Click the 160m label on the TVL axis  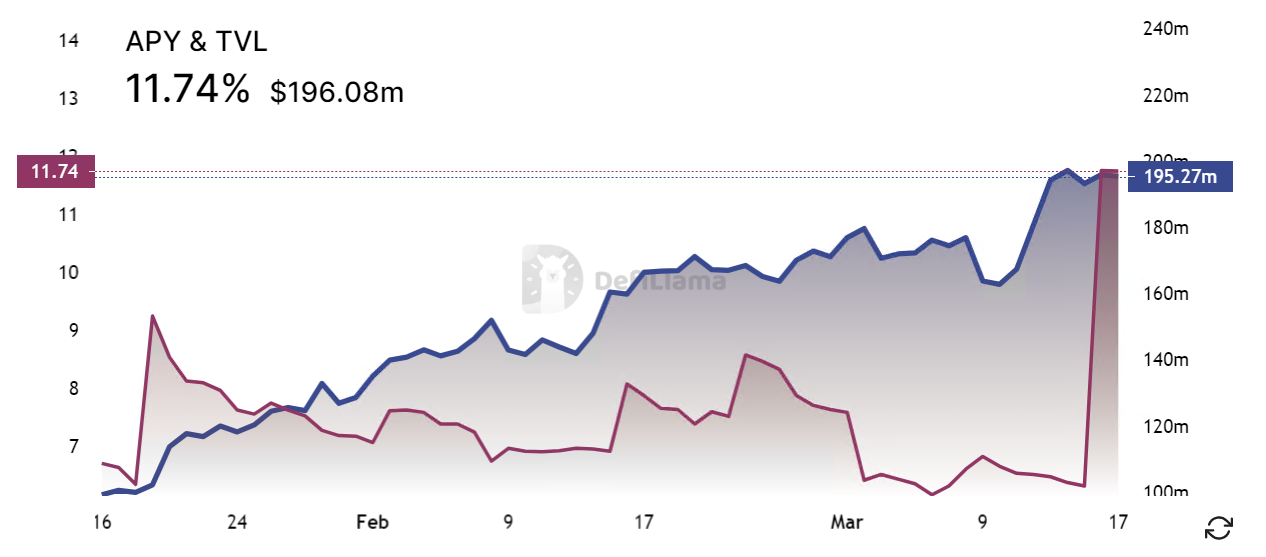[x=1165, y=294]
